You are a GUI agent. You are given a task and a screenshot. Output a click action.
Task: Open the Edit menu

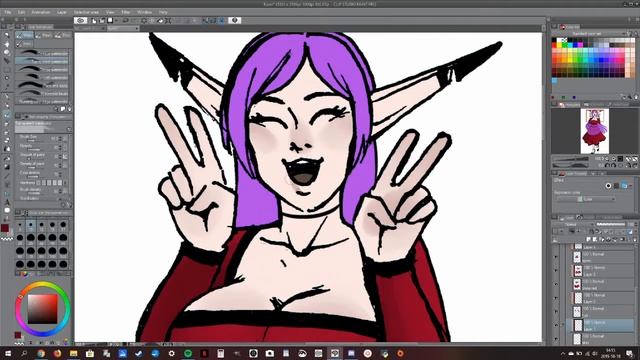(21, 12)
